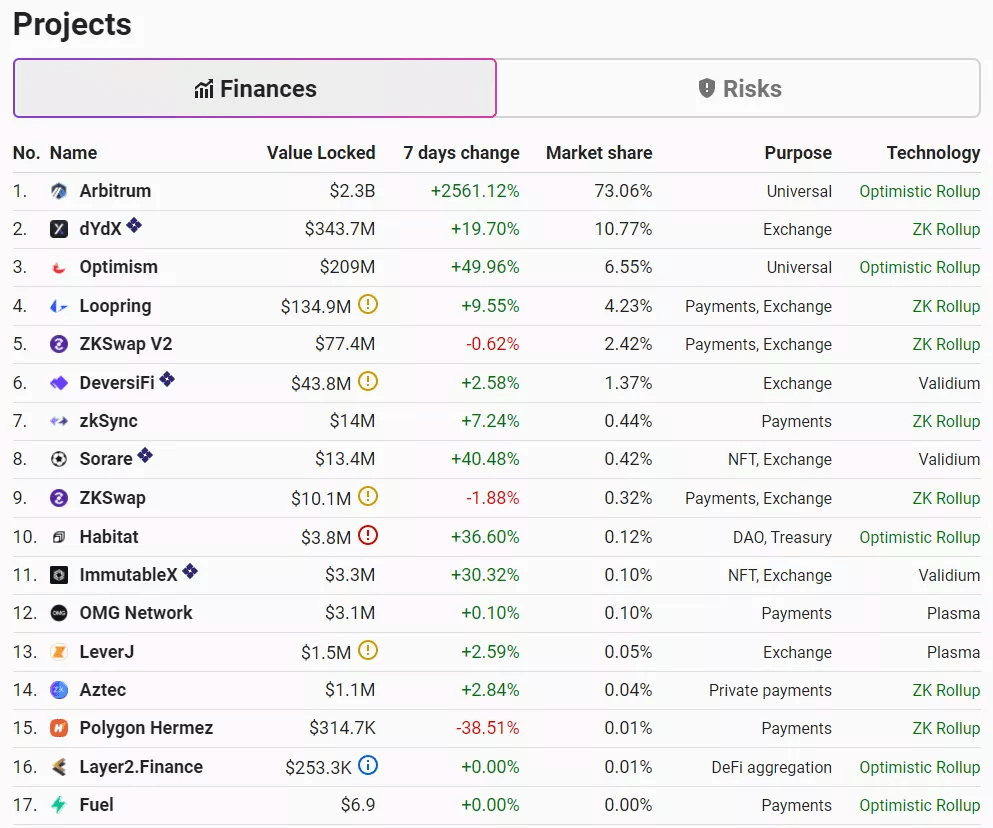The height and width of the screenshot is (828, 993).
Task: Click the diamond badge next to Sorare
Action: point(145,456)
